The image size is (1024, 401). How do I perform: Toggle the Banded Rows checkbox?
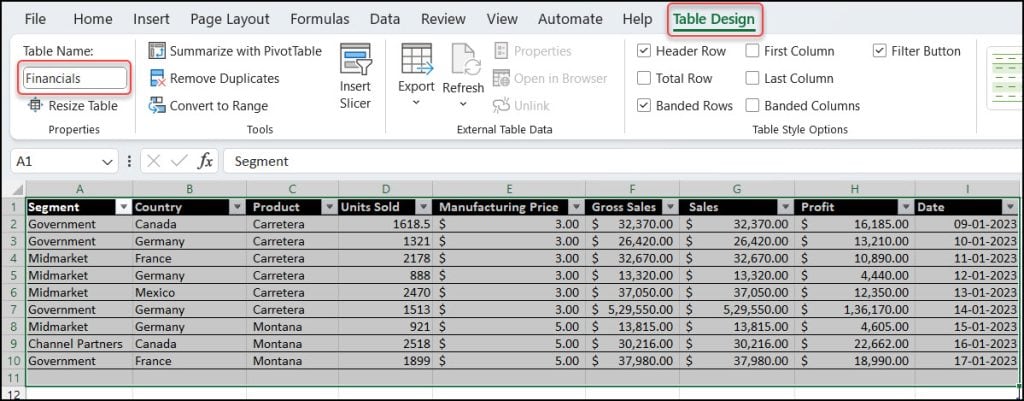pyautogui.click(x=644, y=106)
